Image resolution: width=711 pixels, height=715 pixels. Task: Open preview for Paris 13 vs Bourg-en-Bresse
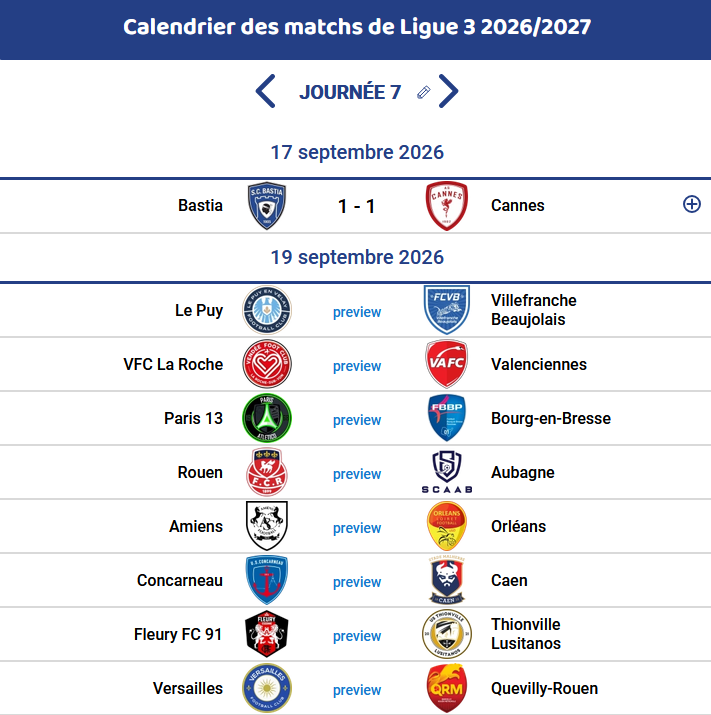click(x=357, y=420)
